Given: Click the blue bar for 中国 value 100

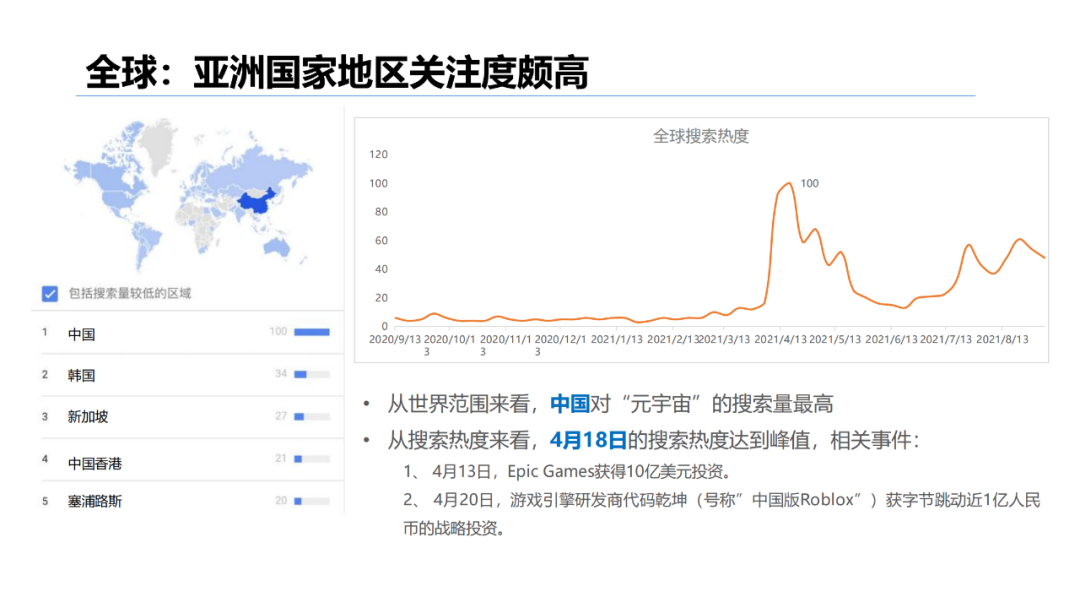Looking at the screenshot, I should 312,332.
